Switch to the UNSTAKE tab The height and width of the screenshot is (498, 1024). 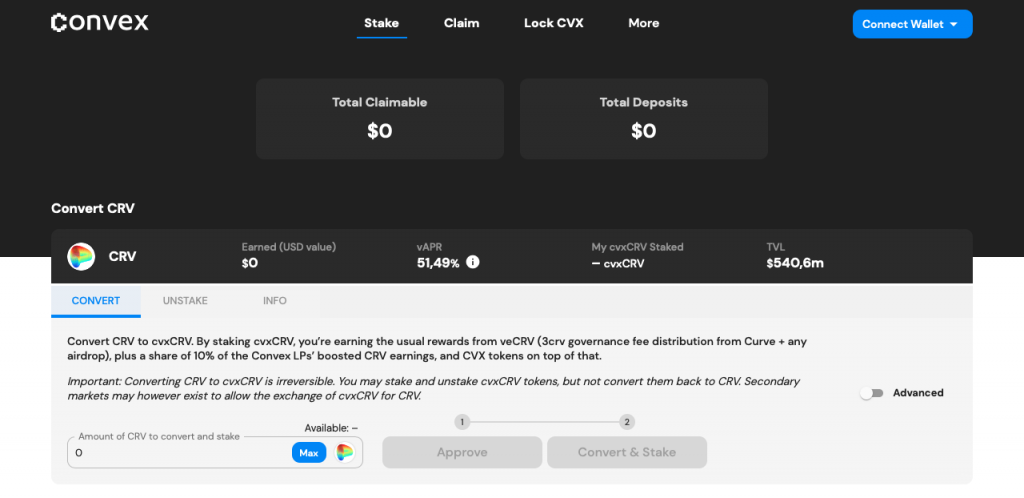tap(185, 301)
